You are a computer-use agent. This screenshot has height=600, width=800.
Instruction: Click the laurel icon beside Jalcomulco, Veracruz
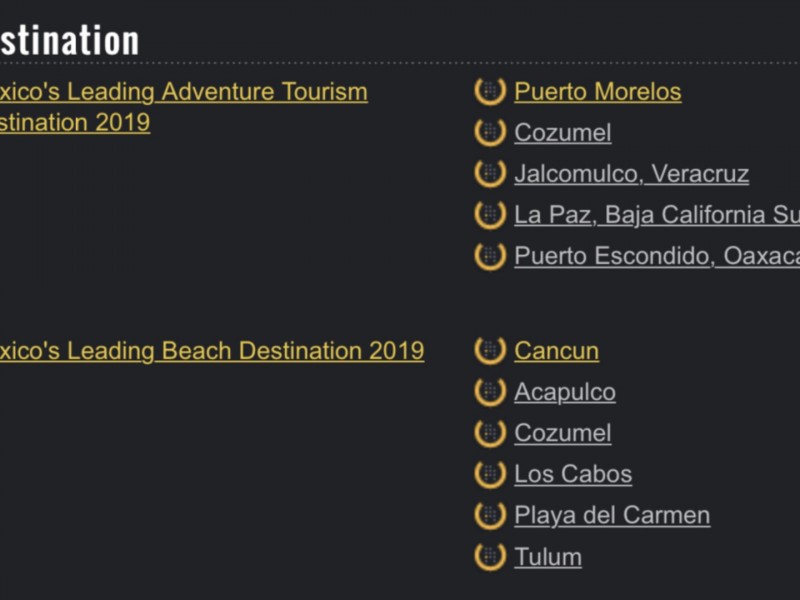pos(490,173)
